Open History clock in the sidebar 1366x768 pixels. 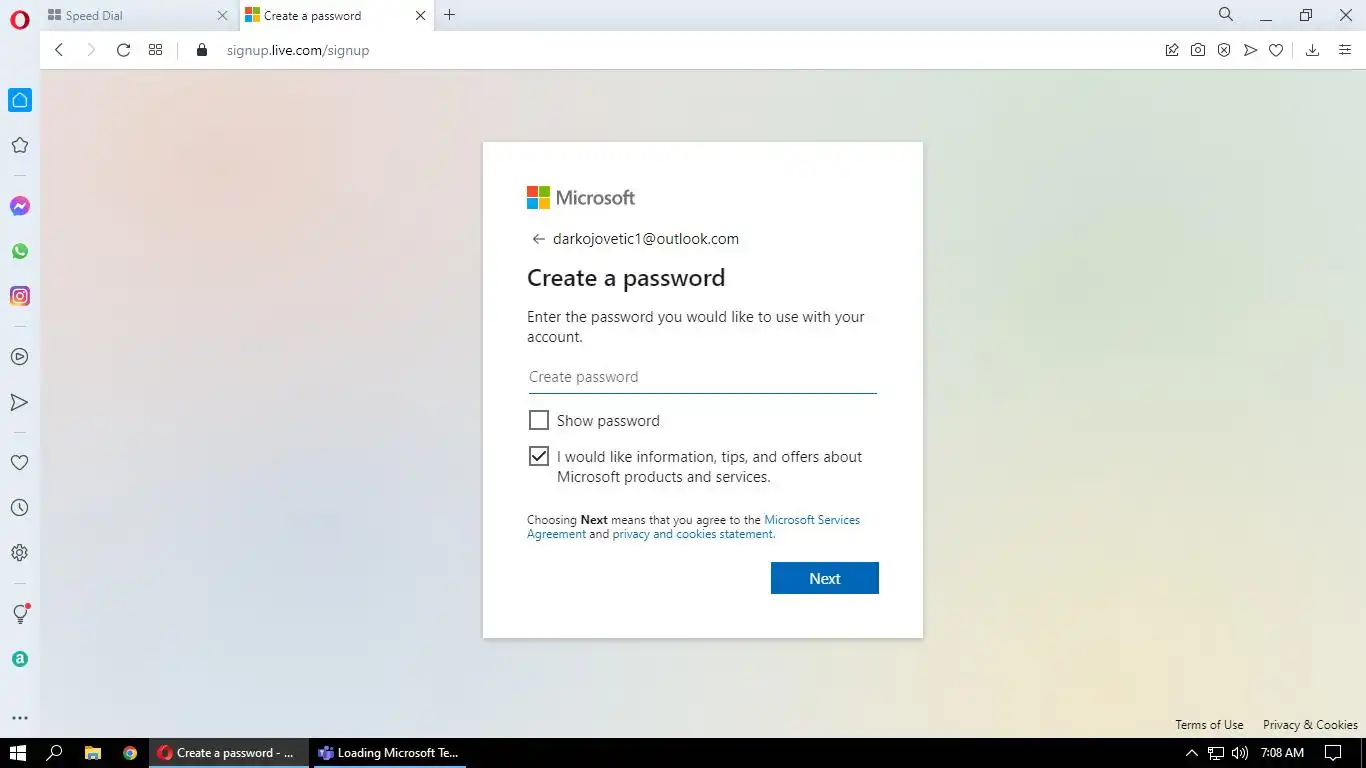pyautogui.click(x=20, y=508)
